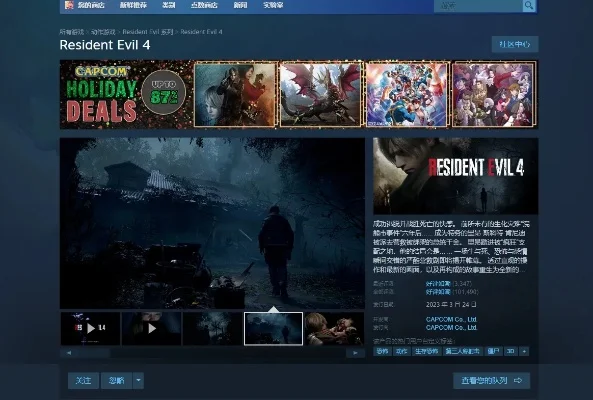Open the 社区中心 button
Screen dimensions: 593x400
(x=515, y=44)
